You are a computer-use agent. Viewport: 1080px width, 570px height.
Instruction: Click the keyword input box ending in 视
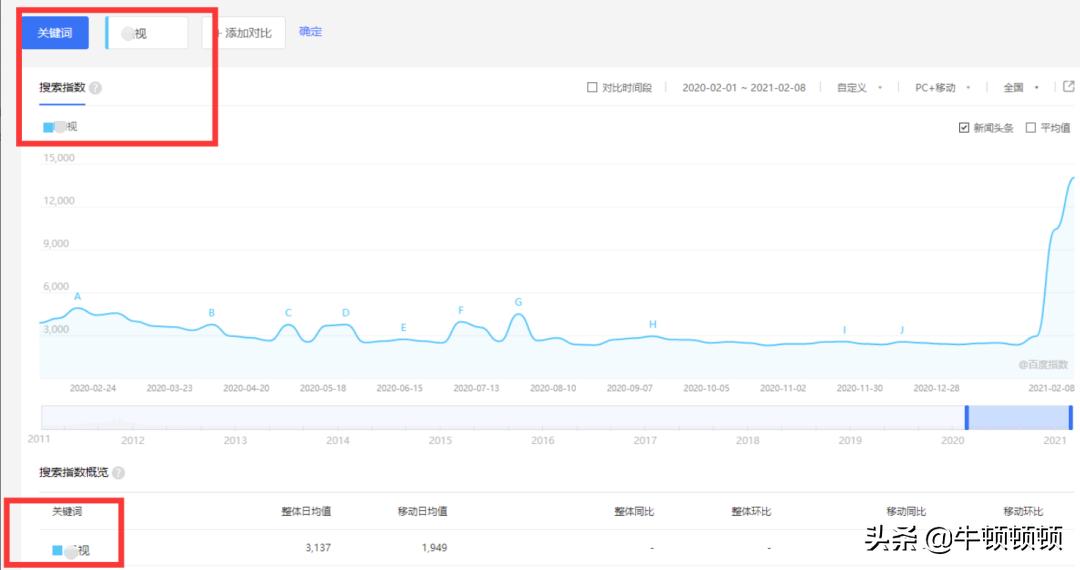147,33
